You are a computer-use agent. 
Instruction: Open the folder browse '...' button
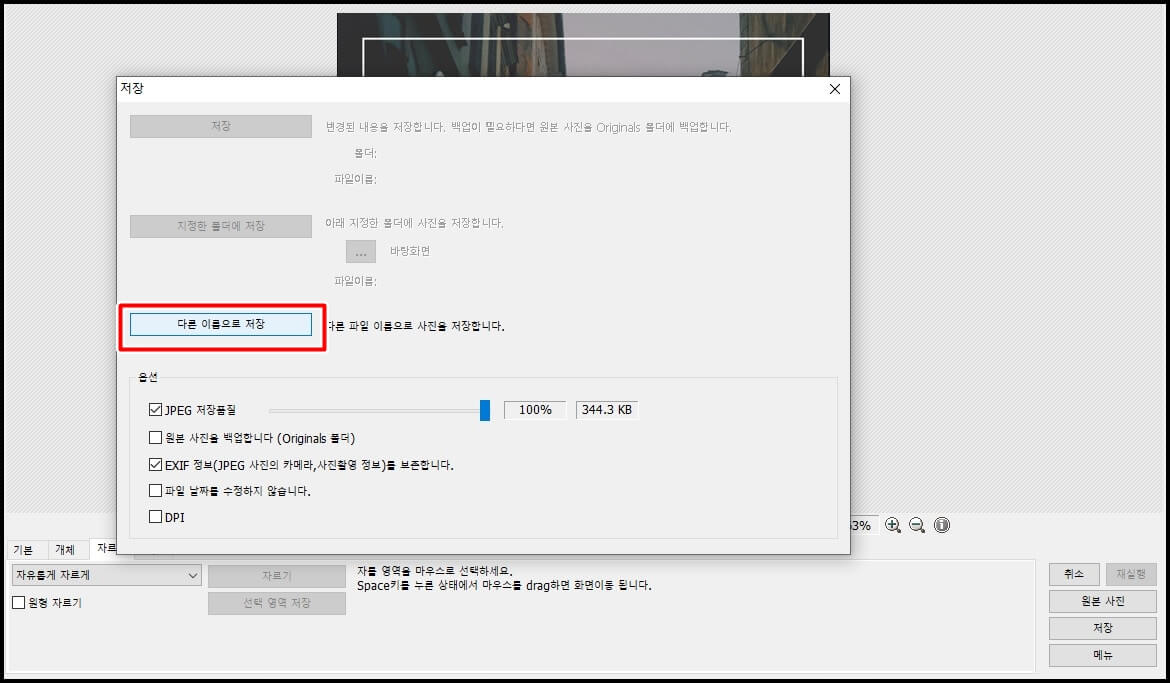(360, 252)
